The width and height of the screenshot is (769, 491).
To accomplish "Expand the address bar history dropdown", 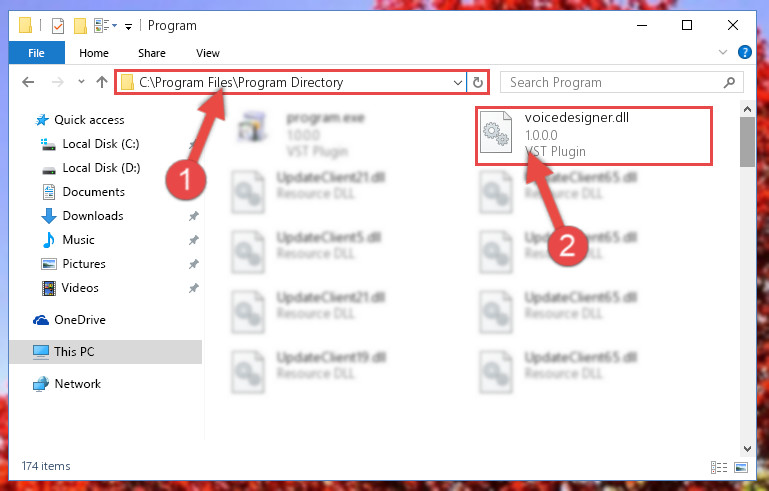I will 458,82.
